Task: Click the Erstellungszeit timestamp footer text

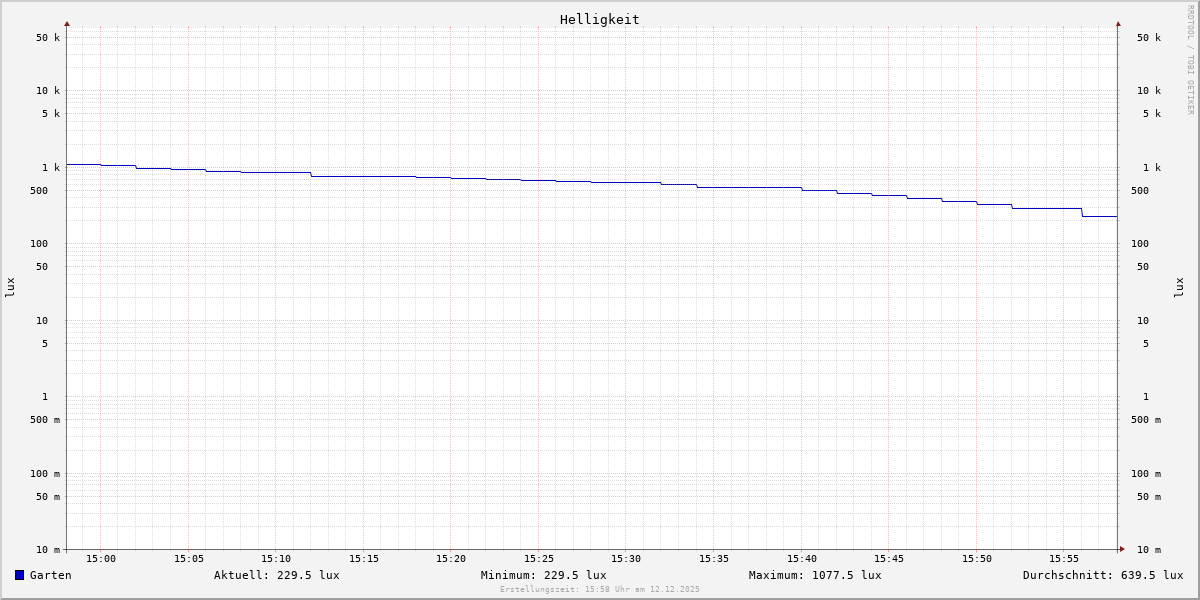Action: click(x=600, y=590)
